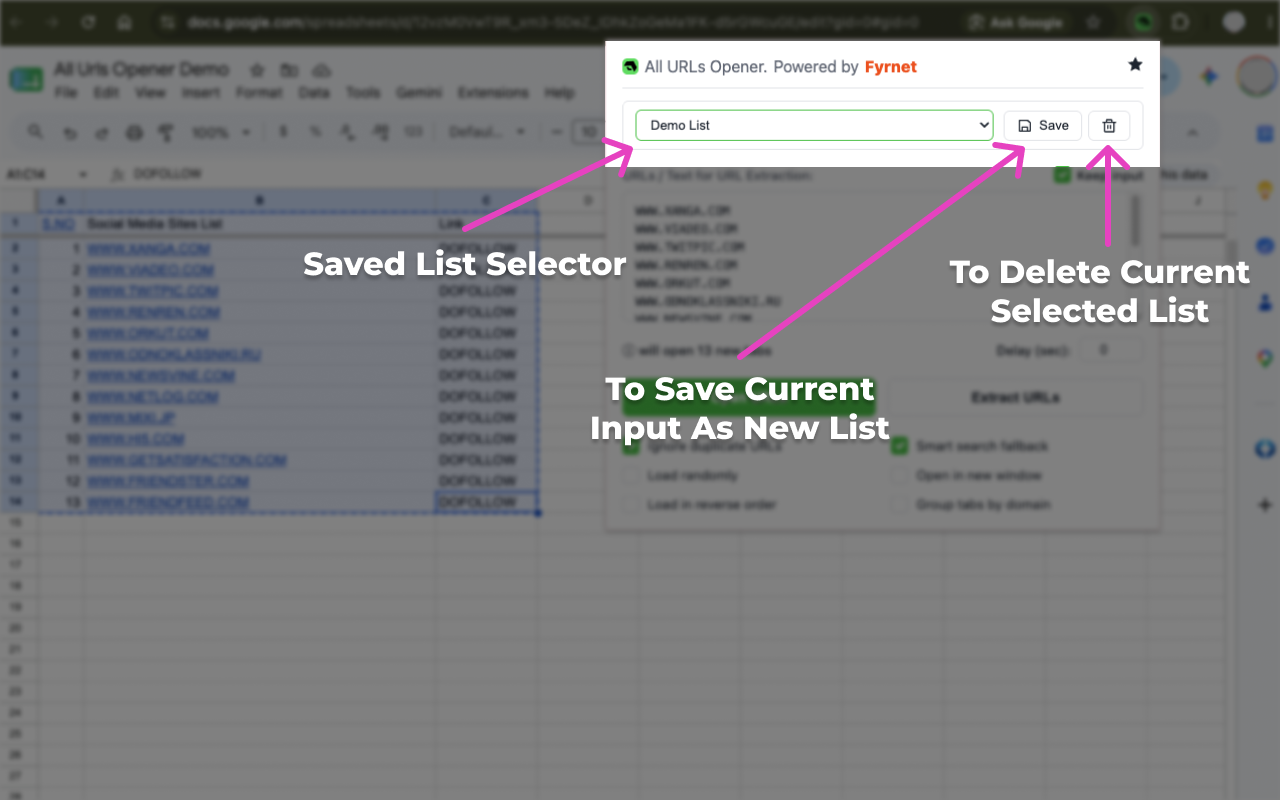Open Google Maps in the side panel

(x=1264, y=357)
